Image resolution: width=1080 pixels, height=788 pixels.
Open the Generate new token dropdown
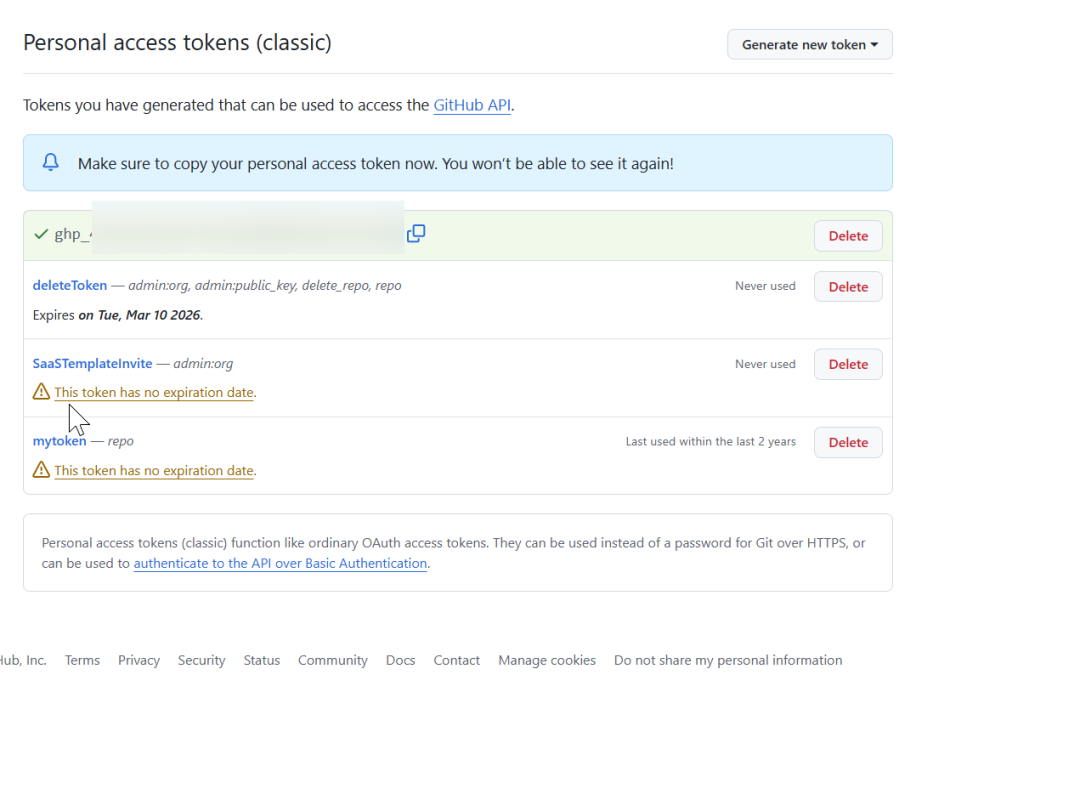tap(809, 45)
